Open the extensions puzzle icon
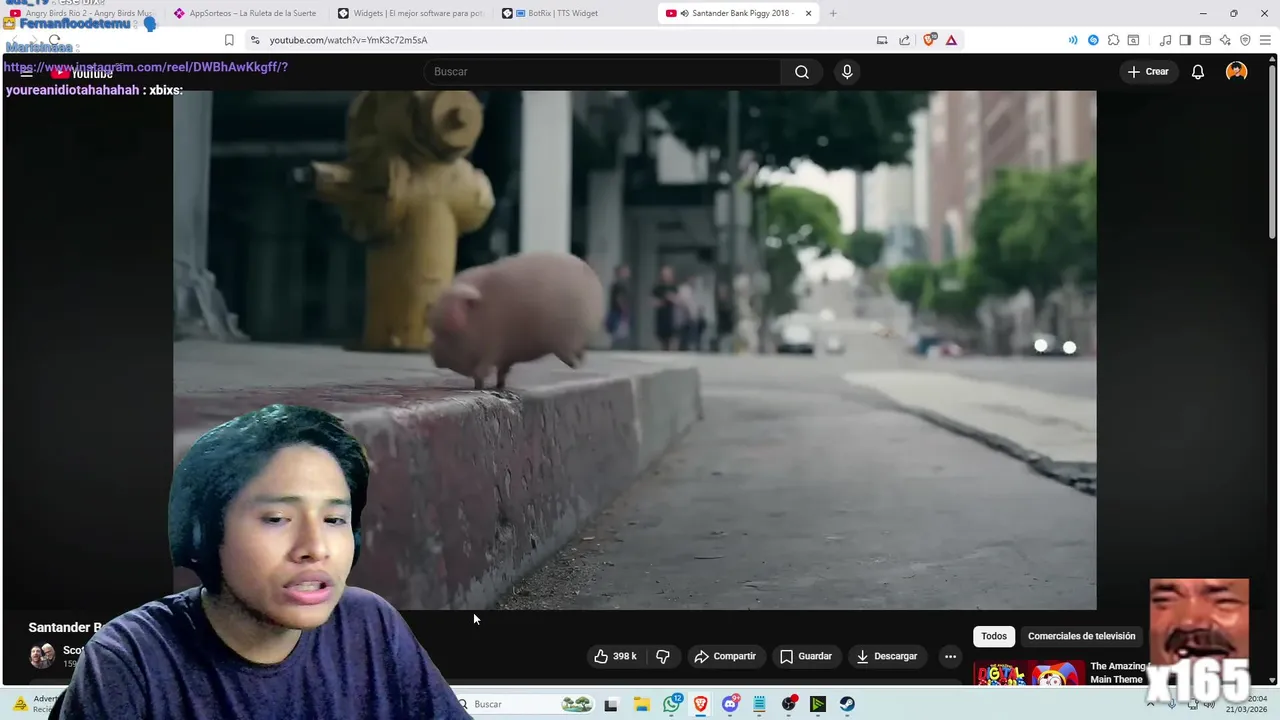 coord(1113,40)
